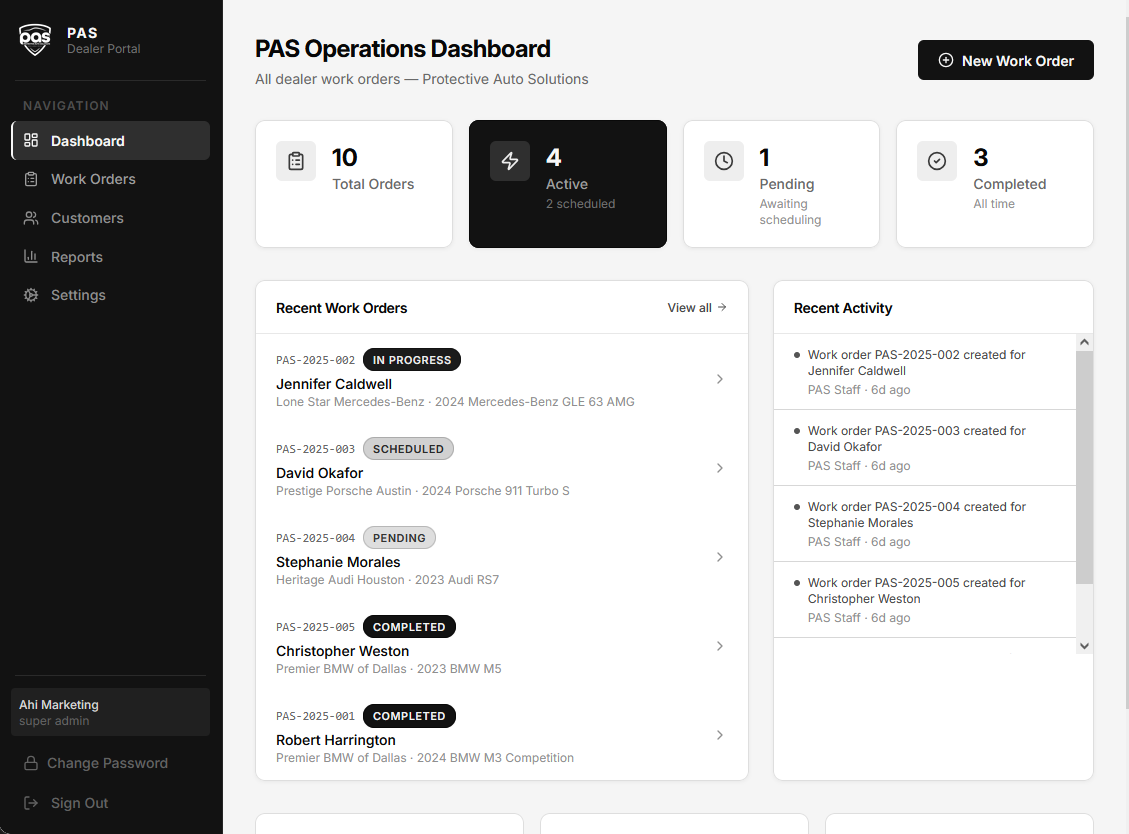
Task: Click the PAS shield logo
Action: [x=34, y=39]
